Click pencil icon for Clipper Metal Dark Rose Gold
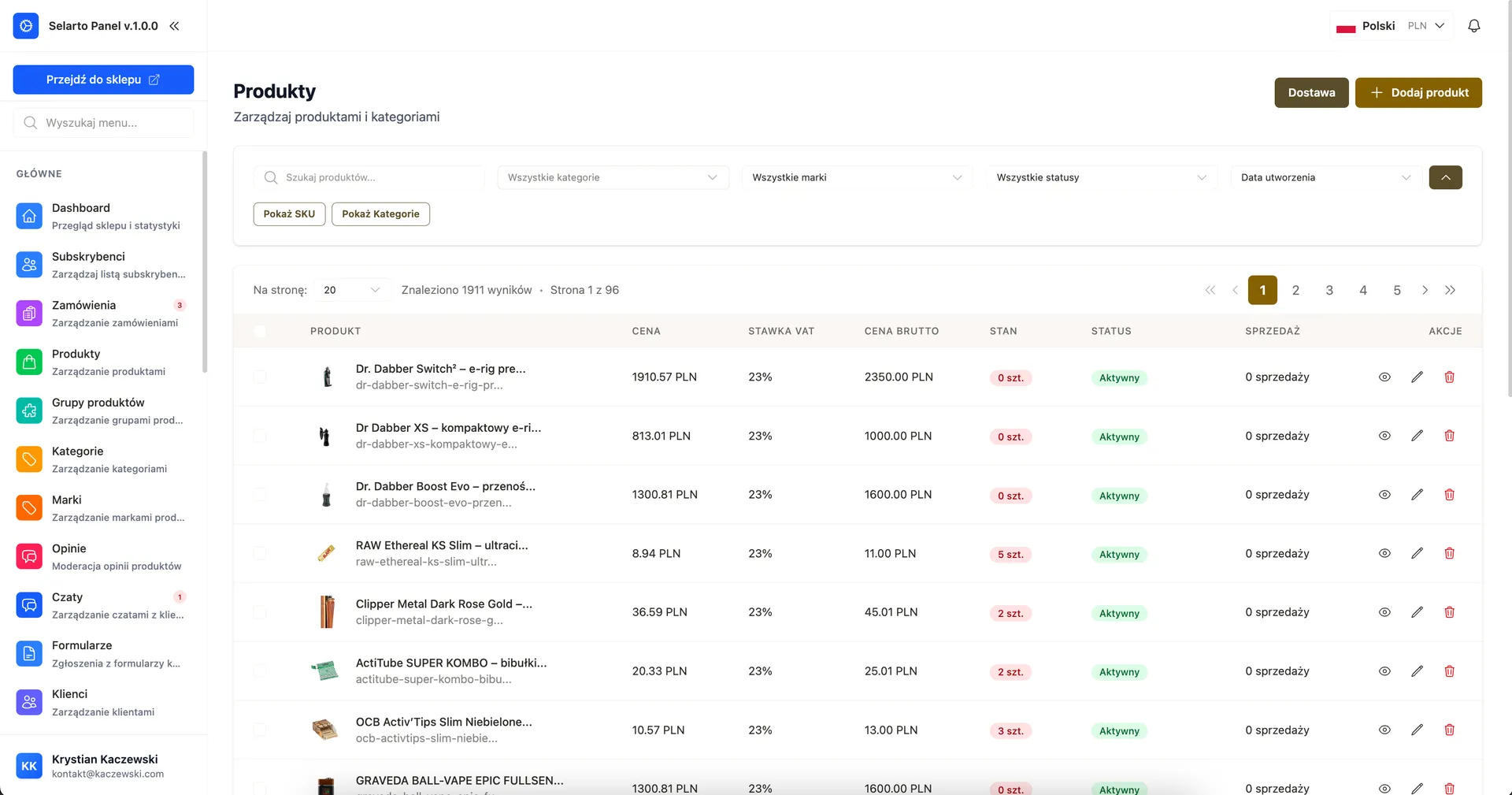The width and height of the screenshot is (1512, 795). [x=1417, y=612]
